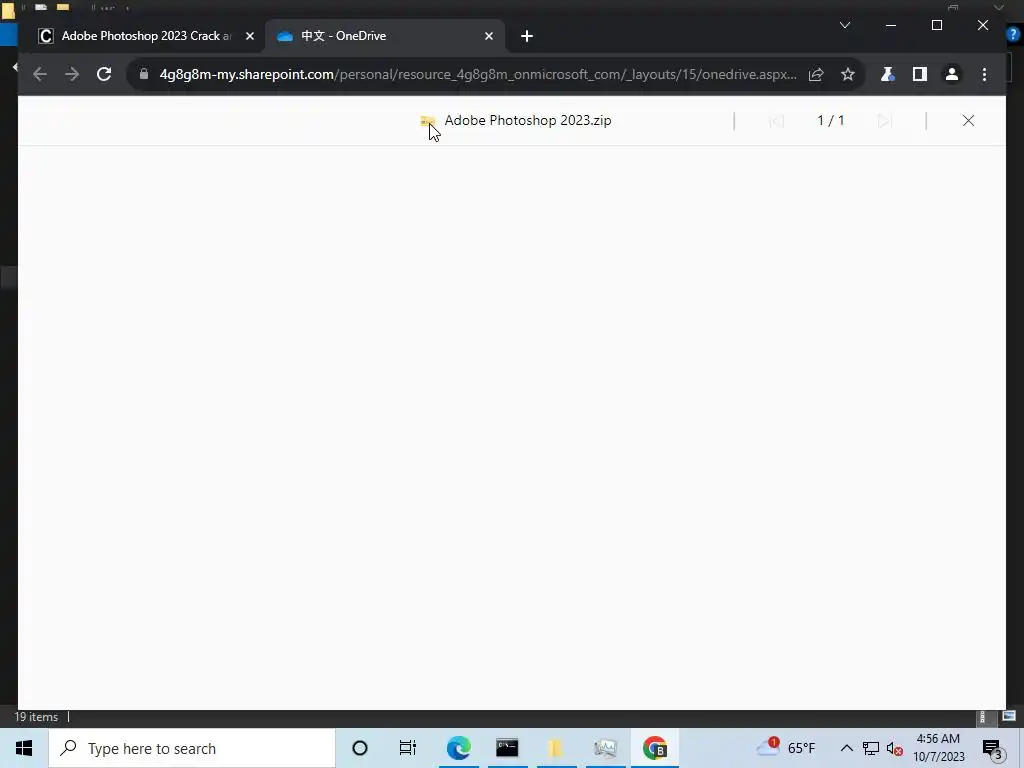The width and height of the screenshot is (1024, 768).
Task: Click the Adobe Photoshop 2023.zip filename
Action: click(x=528, y=120)
